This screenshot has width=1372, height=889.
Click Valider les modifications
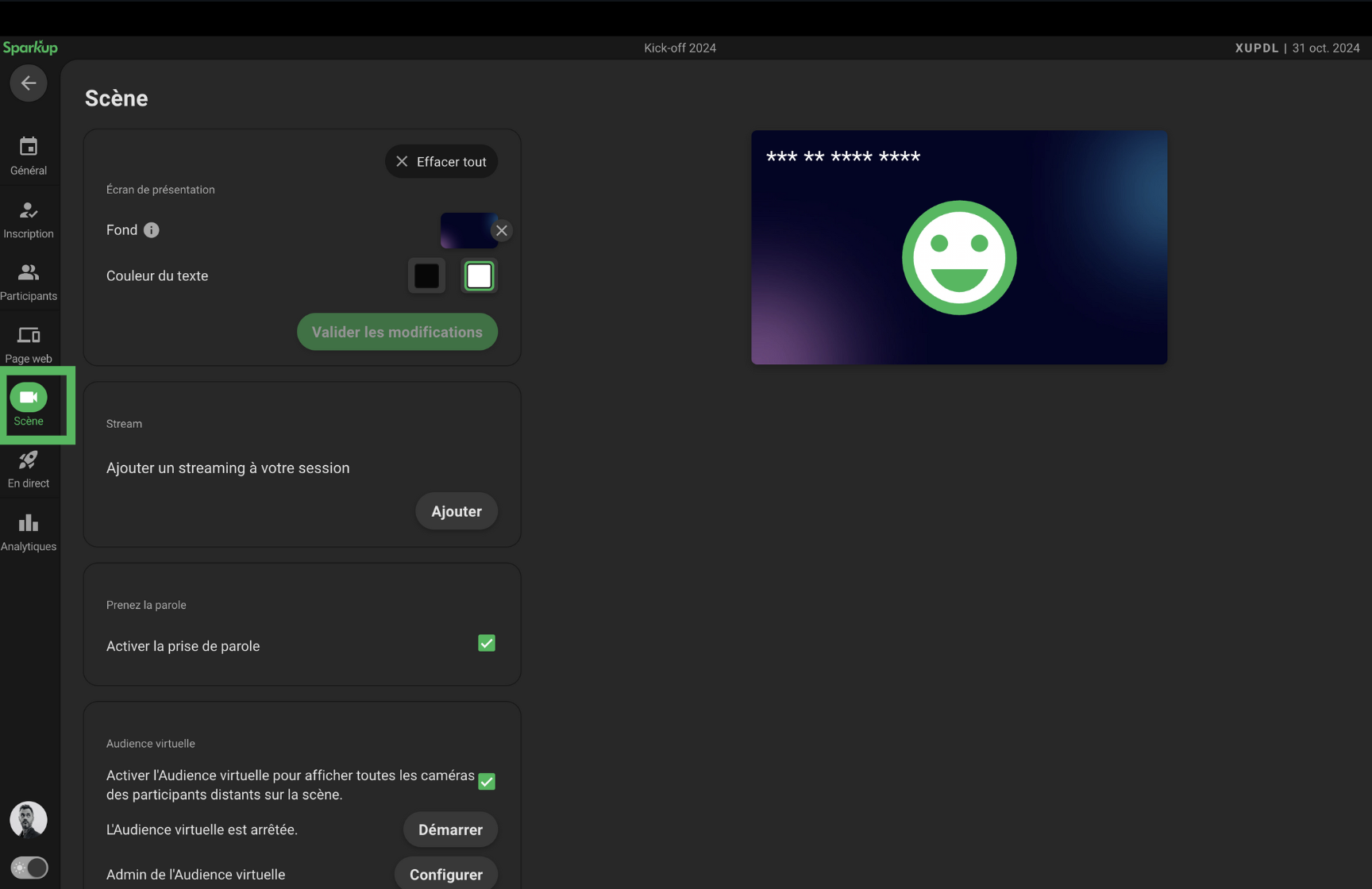[397, 333]
